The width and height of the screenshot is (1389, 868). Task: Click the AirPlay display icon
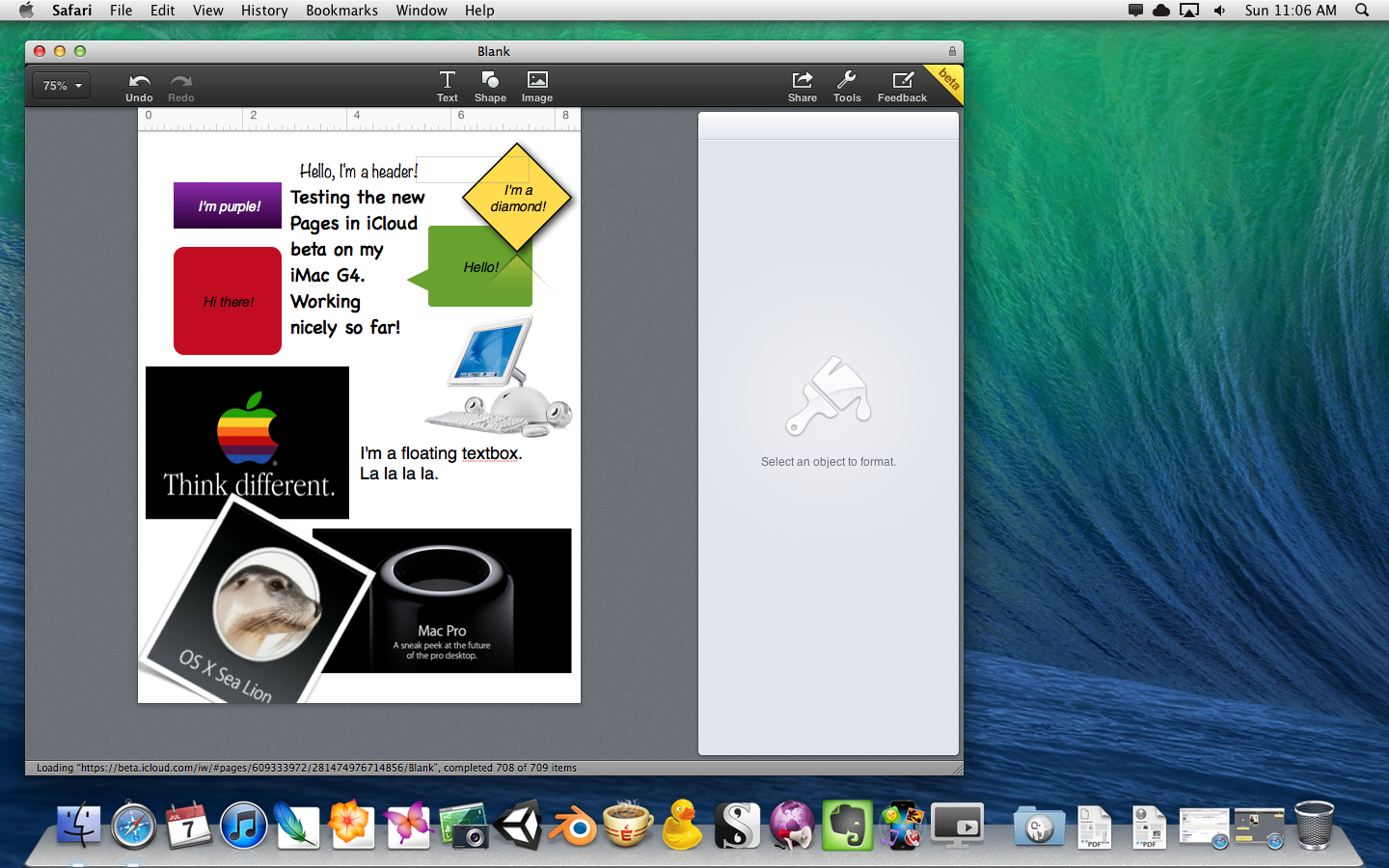click(x=1189, y=11)
